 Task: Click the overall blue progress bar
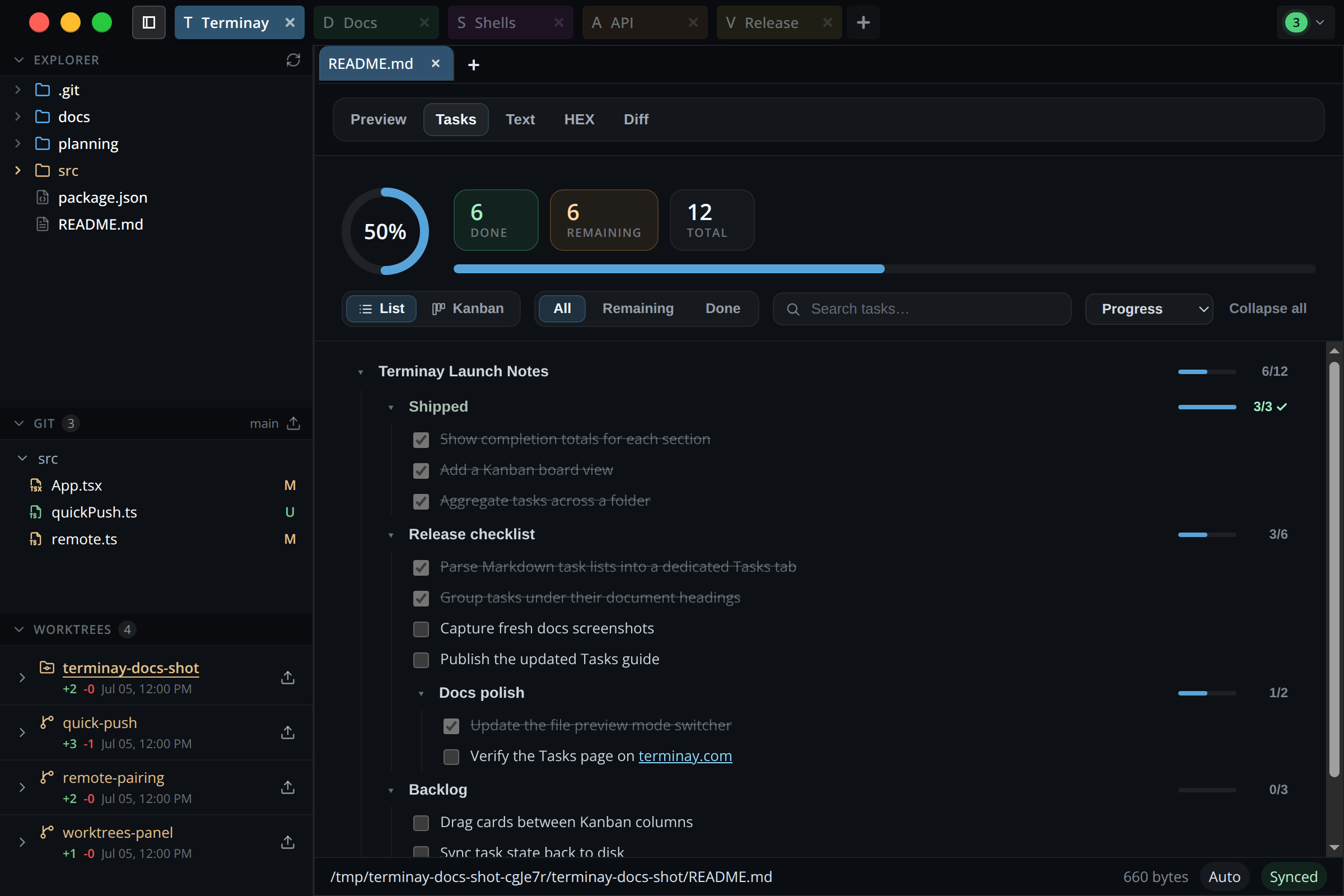tap(885, 269)
